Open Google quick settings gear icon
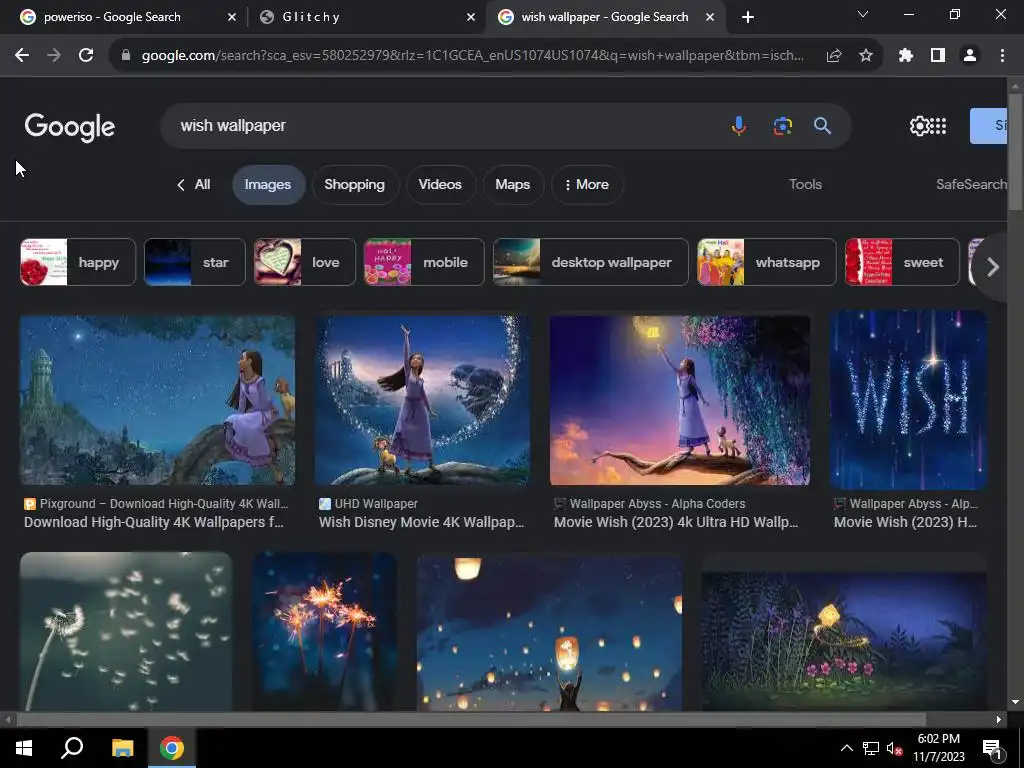 click(919, 125)
